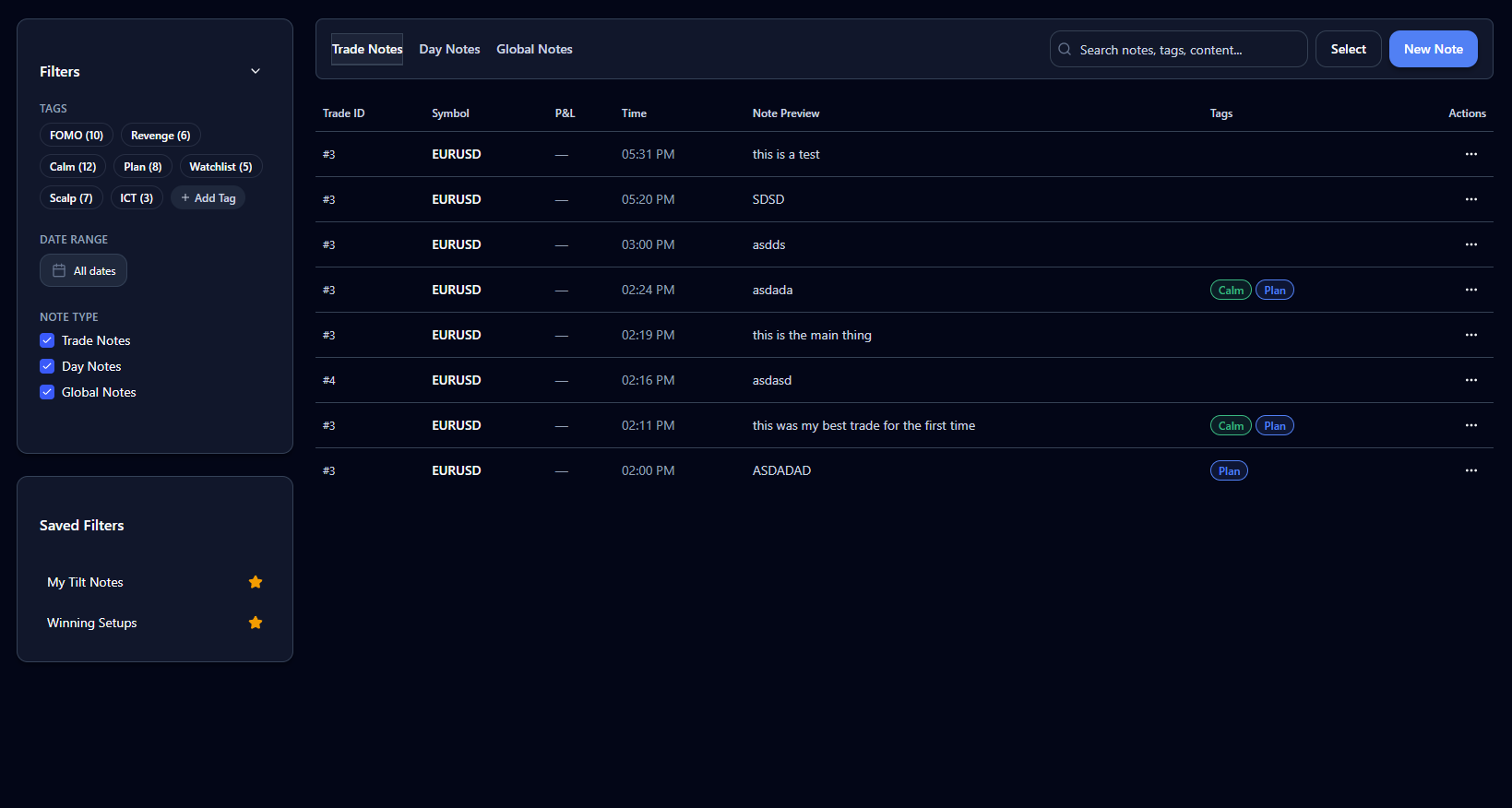Click the Add Tag button

(208, 198)
